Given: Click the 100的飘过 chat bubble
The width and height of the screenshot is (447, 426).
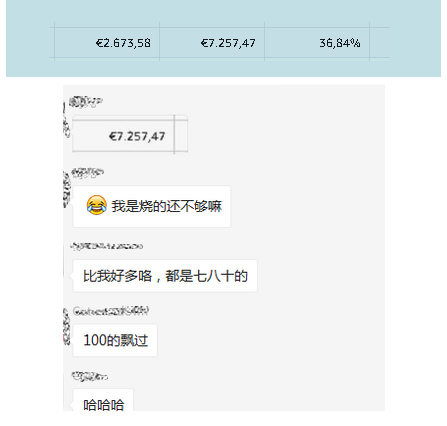Looking at the screenshot, I should 115,340.
